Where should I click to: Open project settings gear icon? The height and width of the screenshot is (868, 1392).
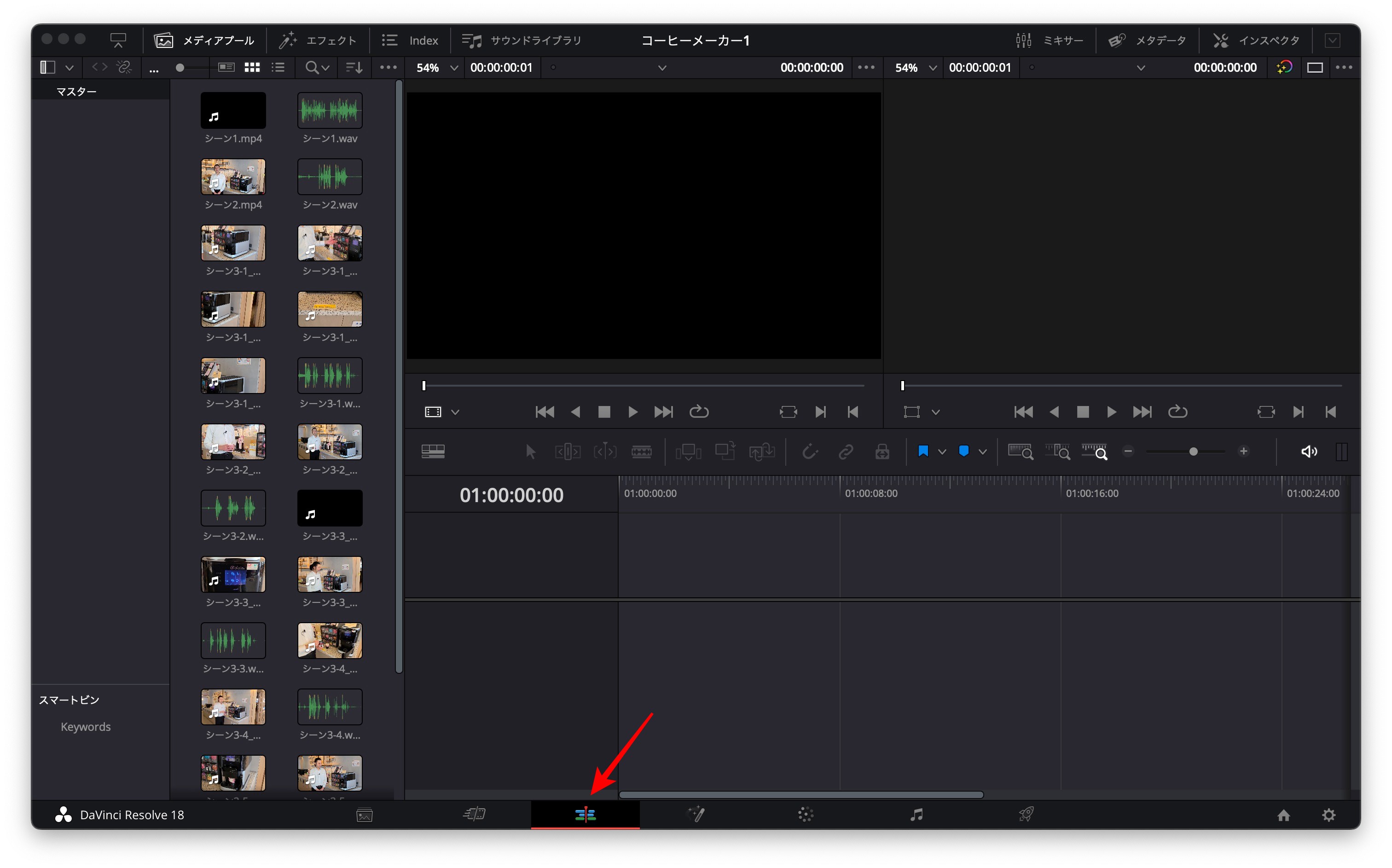[1328, 815]
